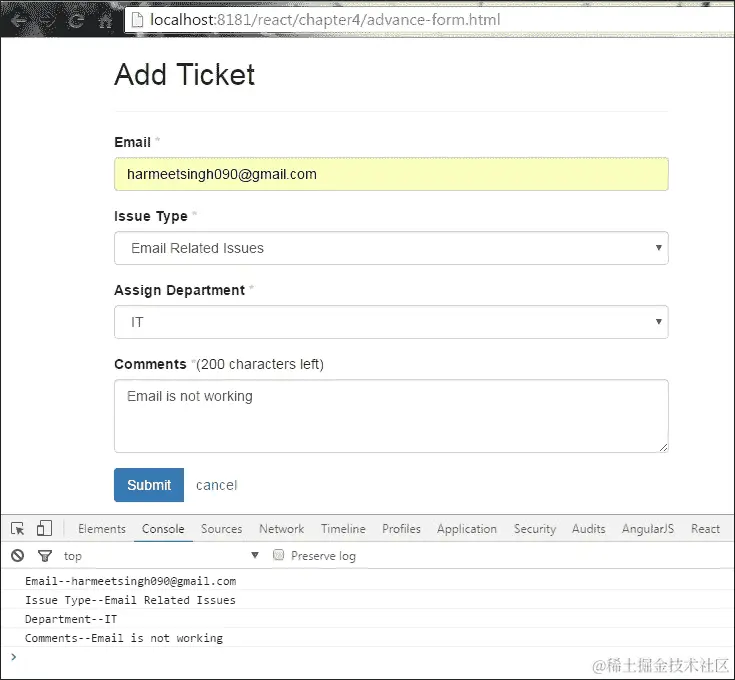This screenshot has height=680, width=735.
Task: Open the top context dropdown arrow
Action: (x=255, y=555)
